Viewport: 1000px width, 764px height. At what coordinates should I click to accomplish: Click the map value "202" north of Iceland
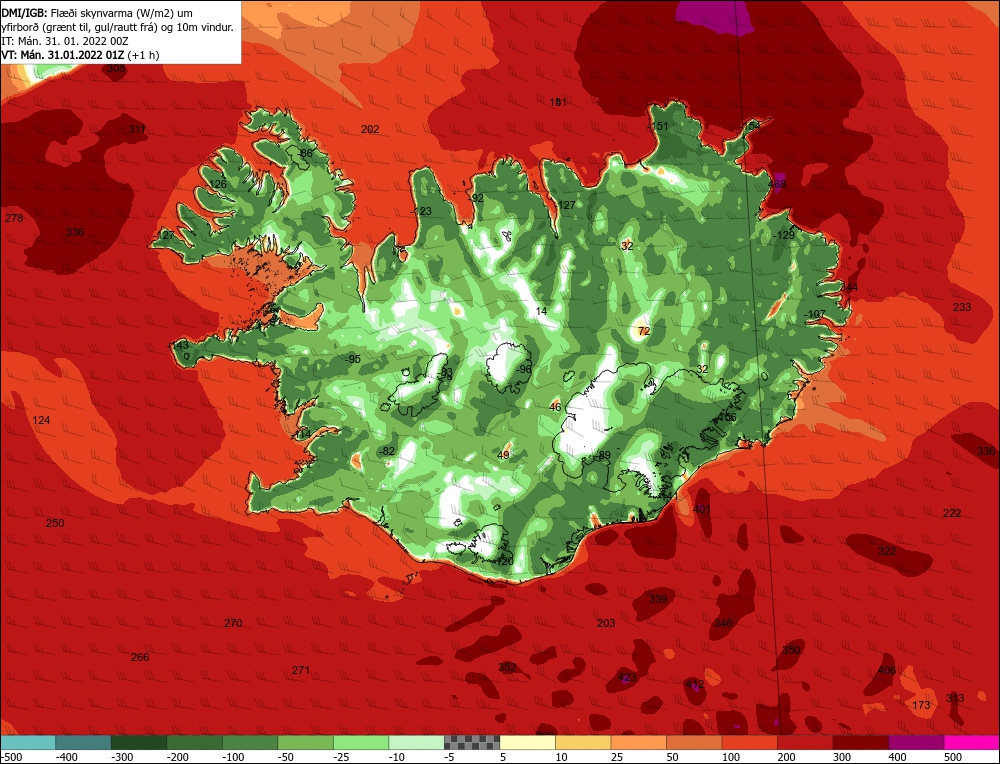click(370, 129)
